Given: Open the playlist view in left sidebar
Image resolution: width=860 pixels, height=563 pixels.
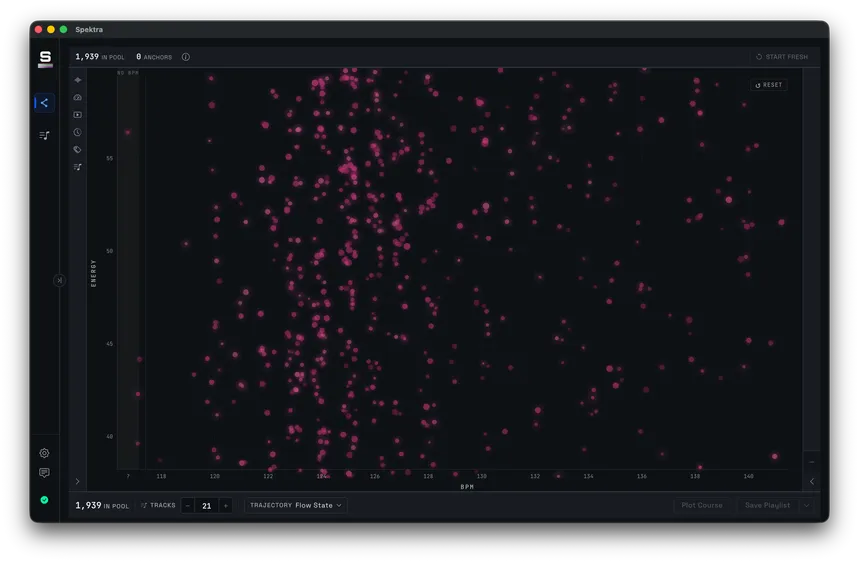Looking at the screenshot, I should (x=44, y=135).
